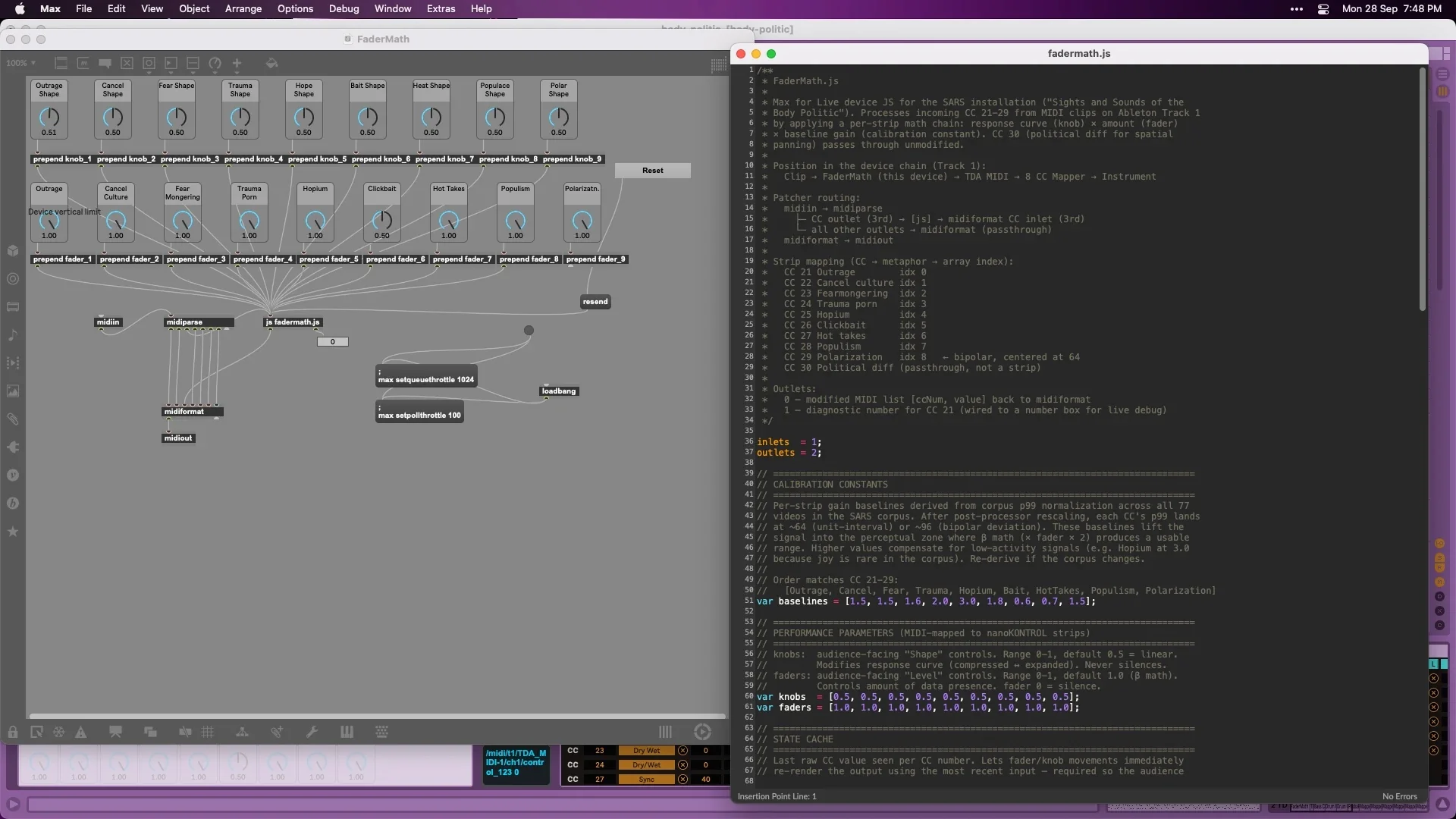This screenshot has width=1456, height=819.
Task: Open the Debug menu
Action: pos(344,9)
